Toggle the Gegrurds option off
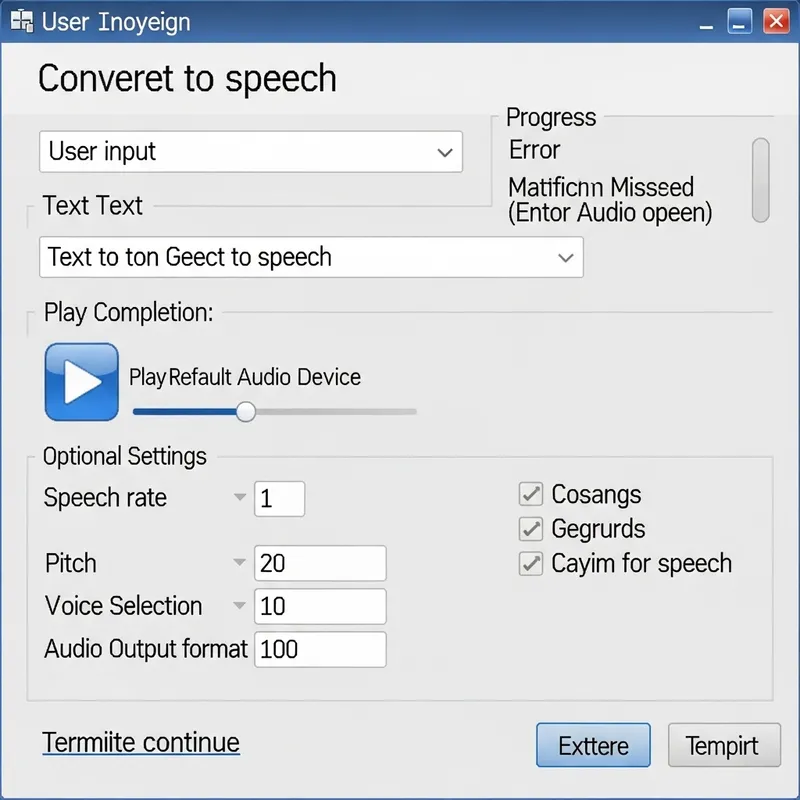Image resolution: width=800 pixels, height=800 pixels. point(530,529)
